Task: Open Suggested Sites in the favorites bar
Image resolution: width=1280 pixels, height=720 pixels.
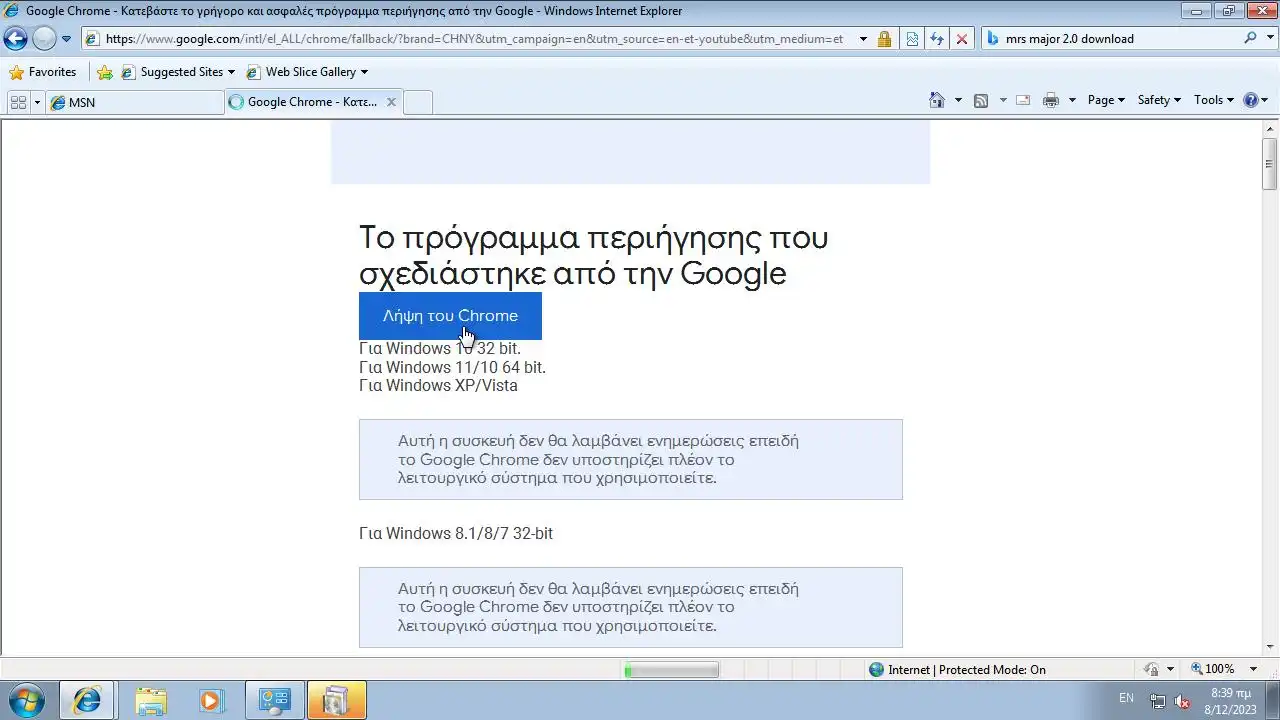Action: point(178,72)
